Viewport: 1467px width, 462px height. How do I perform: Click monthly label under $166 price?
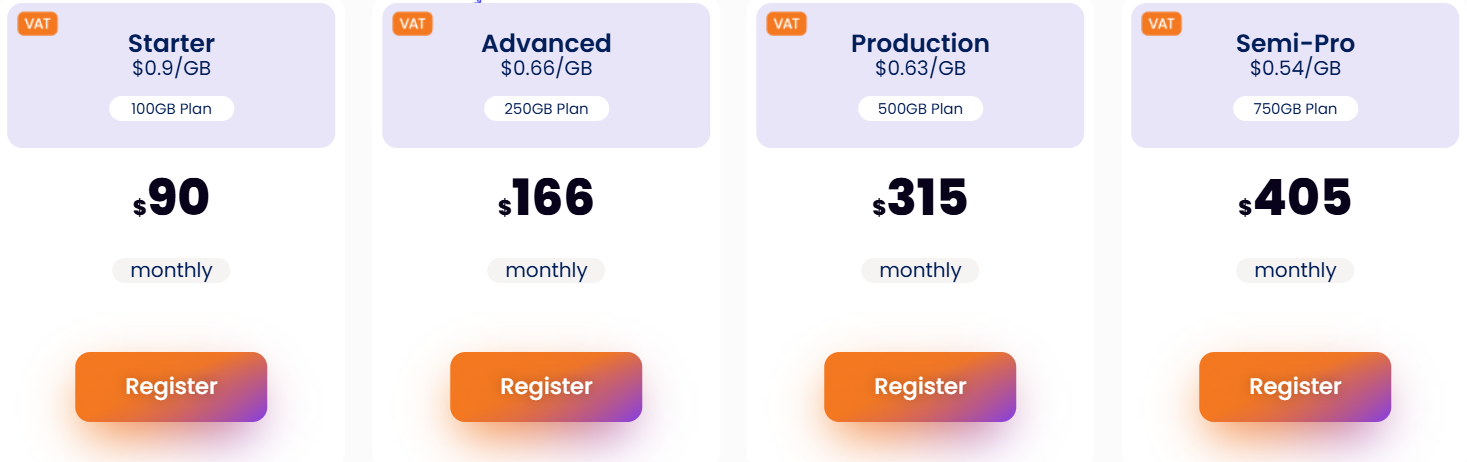pos(546,270)
